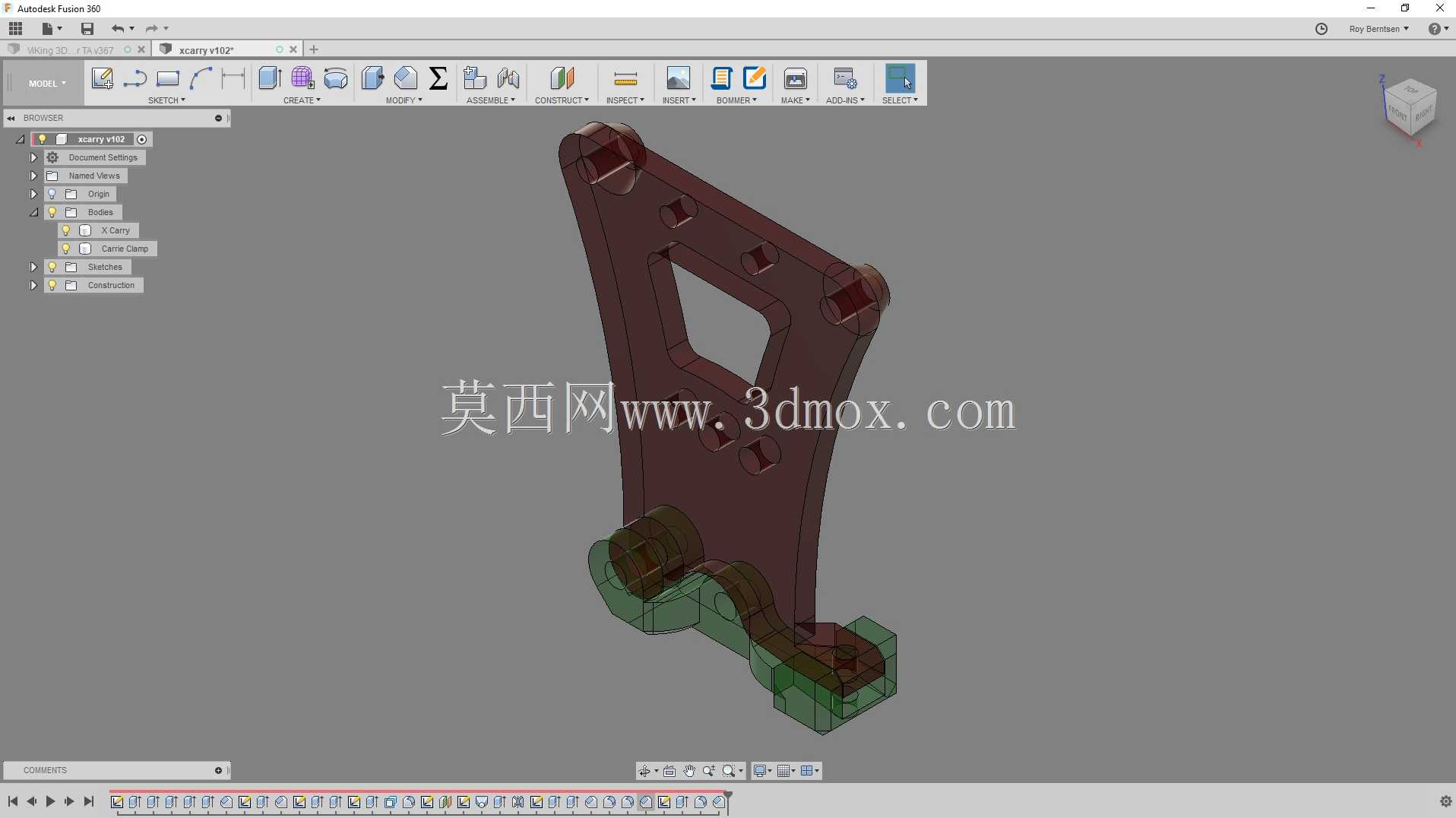
Task: Open the ASSEMBLE menu
Action: coord(491,100)
